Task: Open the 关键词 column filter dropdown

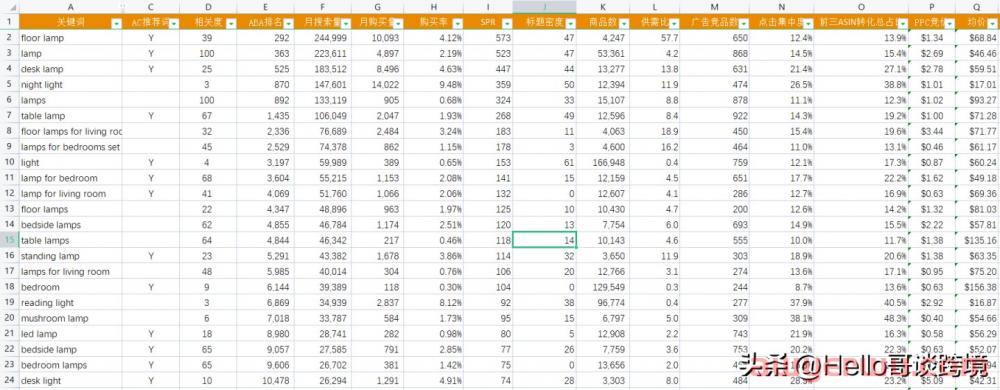Action: pyautogui.click(x=116, y=23)
